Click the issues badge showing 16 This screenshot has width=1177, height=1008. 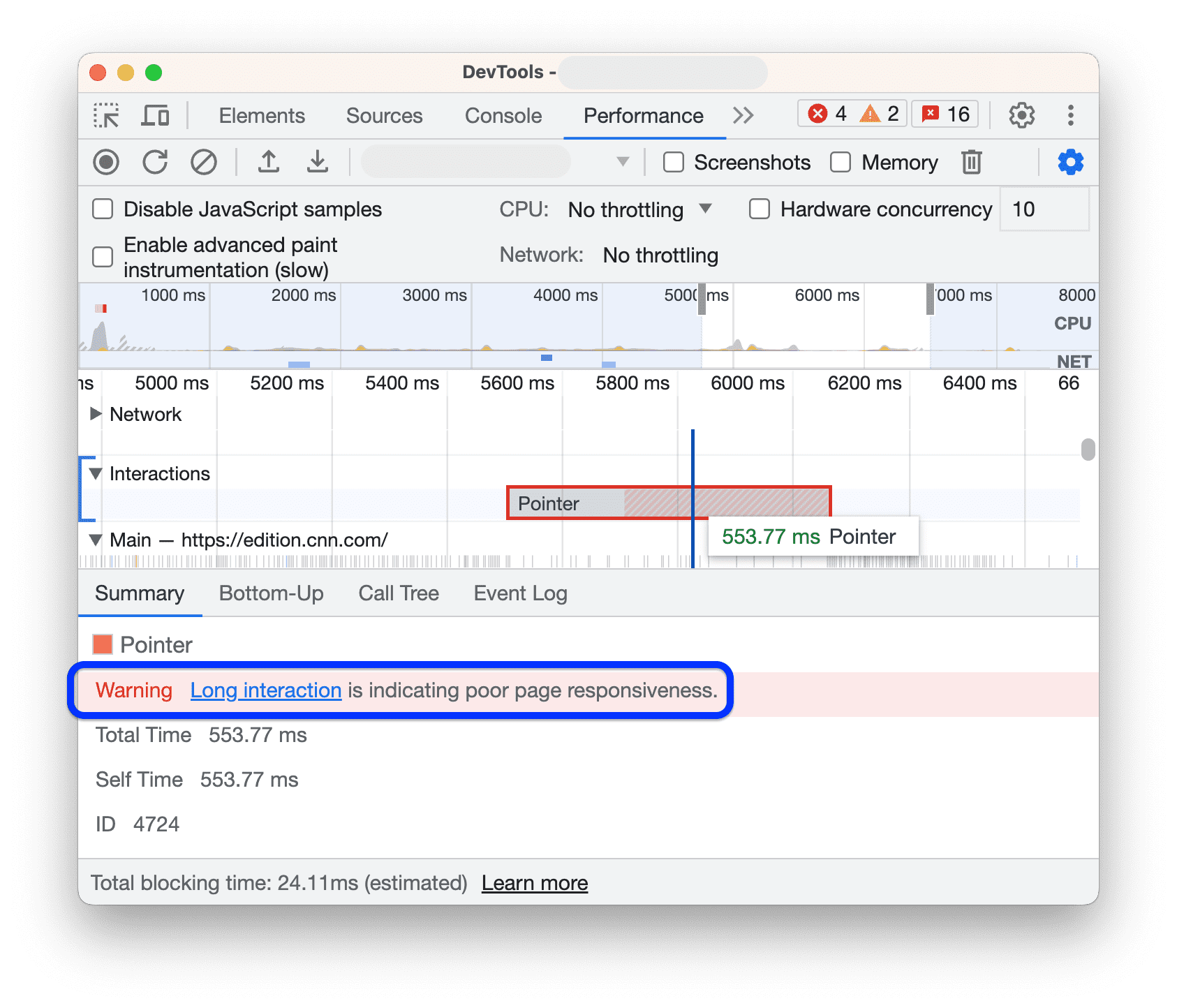click(x=944, y=114)
